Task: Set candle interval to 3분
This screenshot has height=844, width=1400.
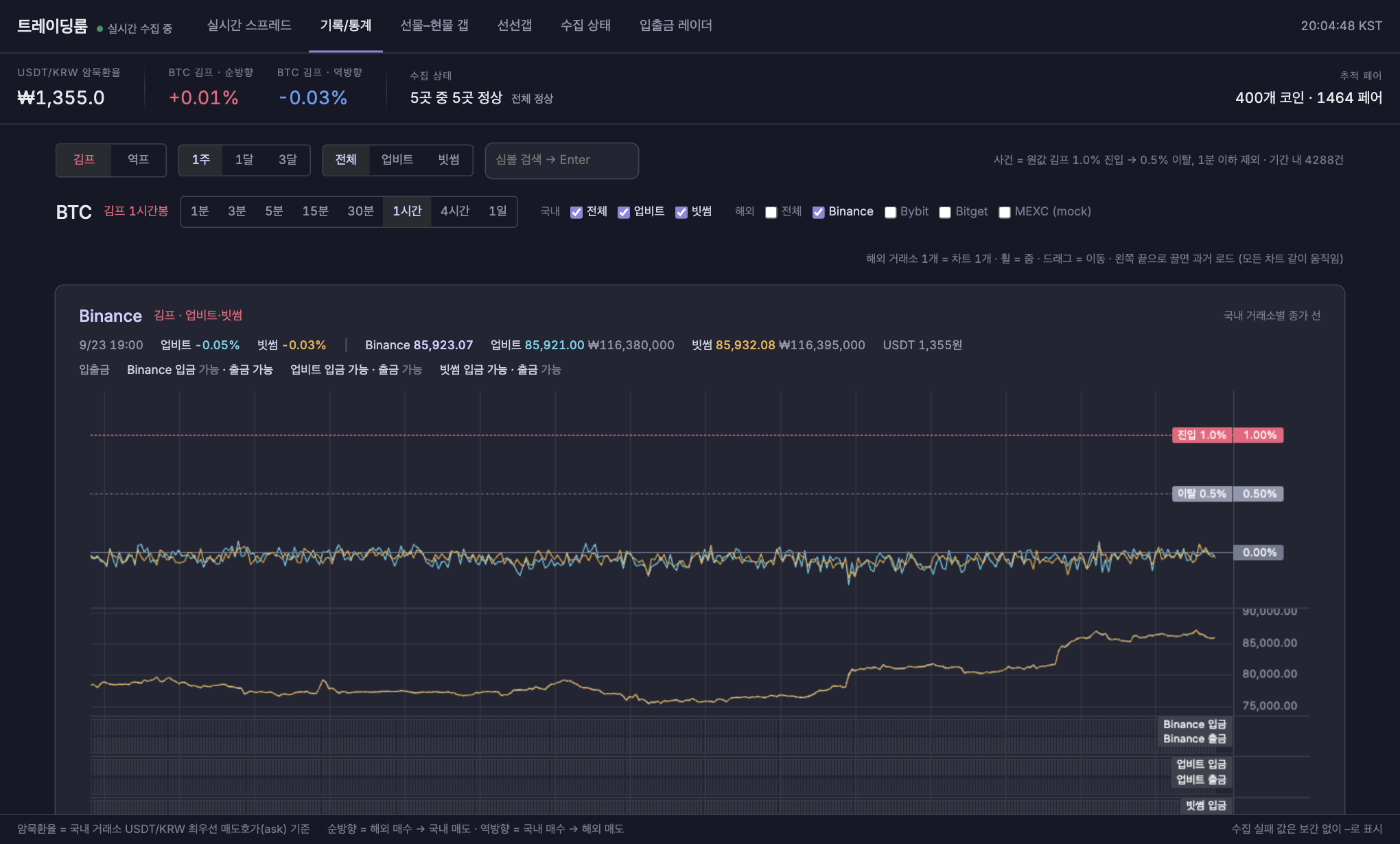Action: coord(237,211)
